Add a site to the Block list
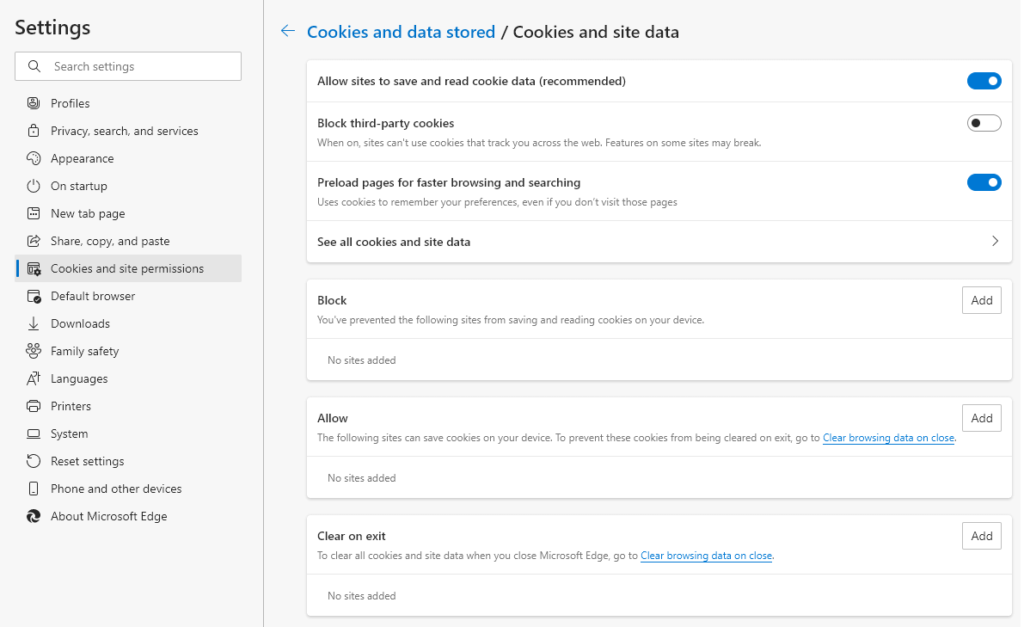This screenshot has width=1024, height=627. (981, 300)
